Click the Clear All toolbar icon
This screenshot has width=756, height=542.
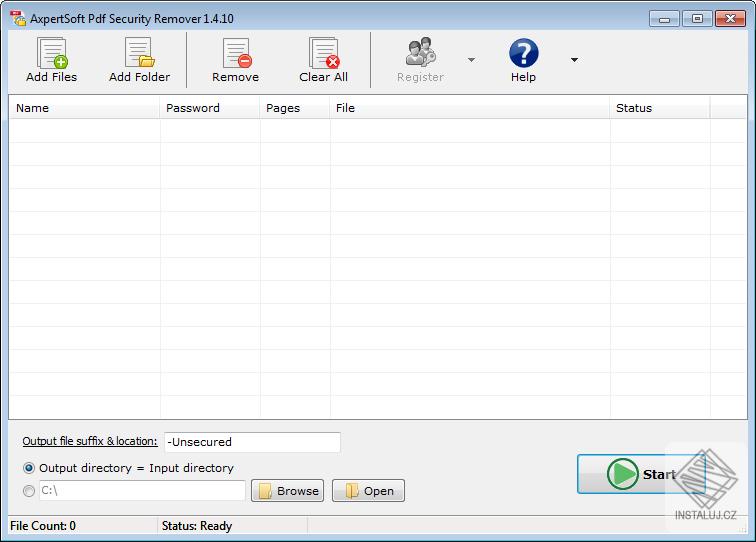click(x=324, y=53)
